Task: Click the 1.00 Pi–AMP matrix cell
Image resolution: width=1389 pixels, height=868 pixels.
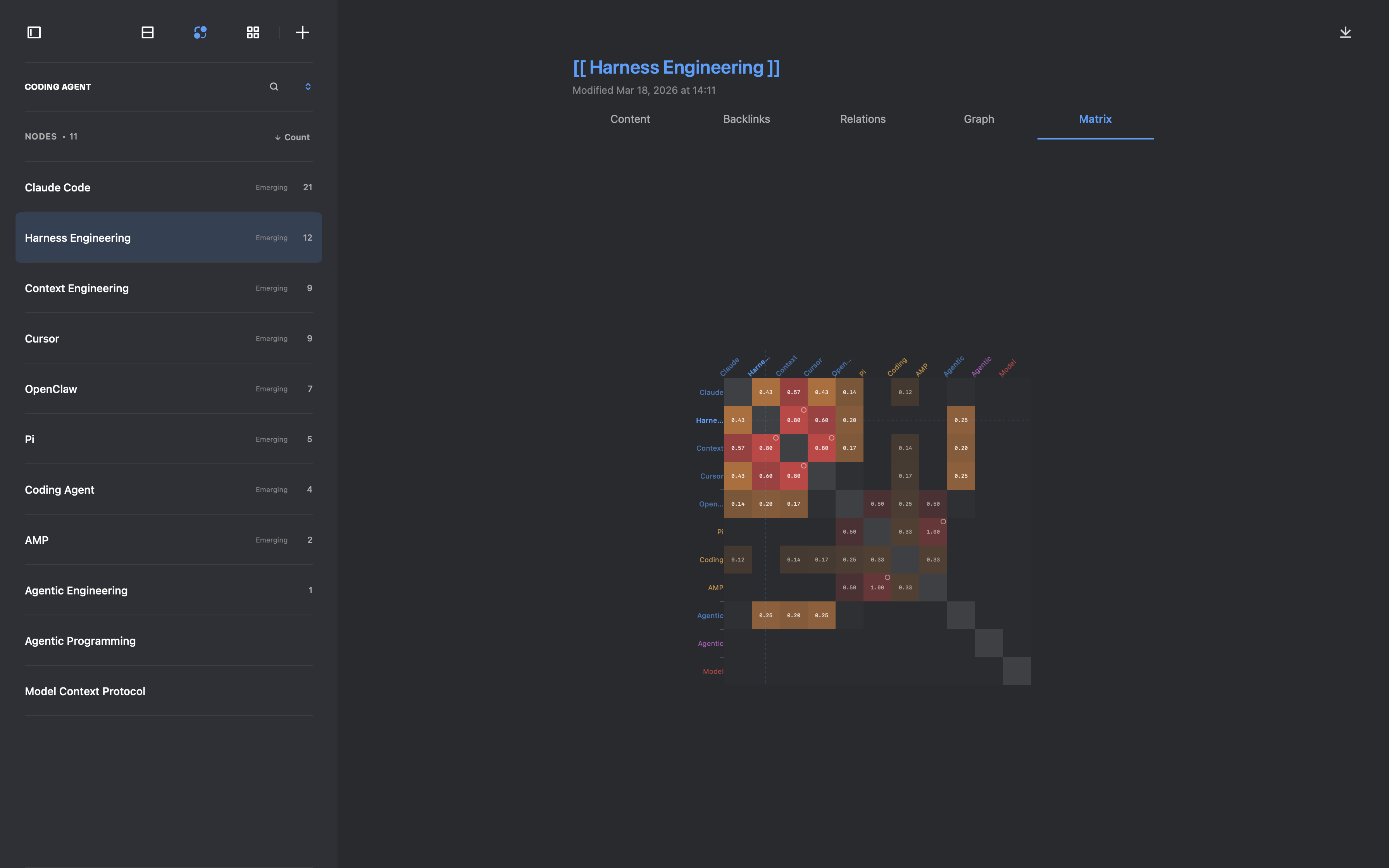Action: click(933, 532)
